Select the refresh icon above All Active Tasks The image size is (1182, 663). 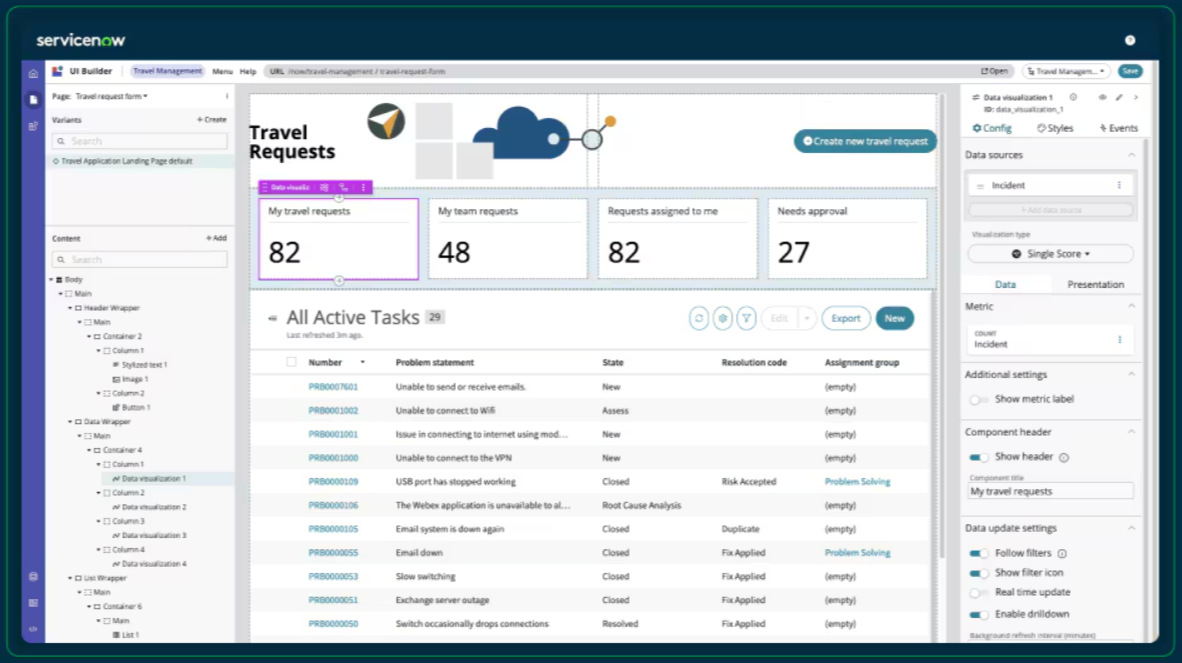click(x=699, y=318)
